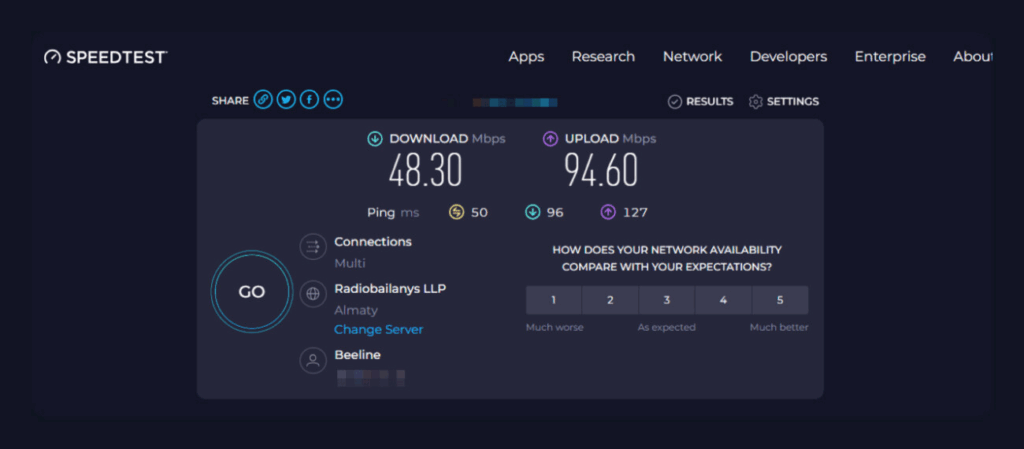
Task: Rate network availability 5
Action: pyautogui.click(x=780, y=300)
